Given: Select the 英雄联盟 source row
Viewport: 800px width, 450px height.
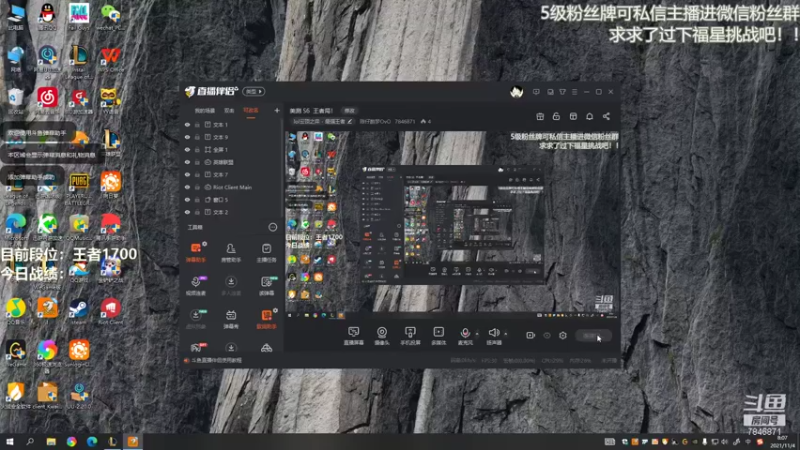Looking at the screenshot, I should (232, 162).
